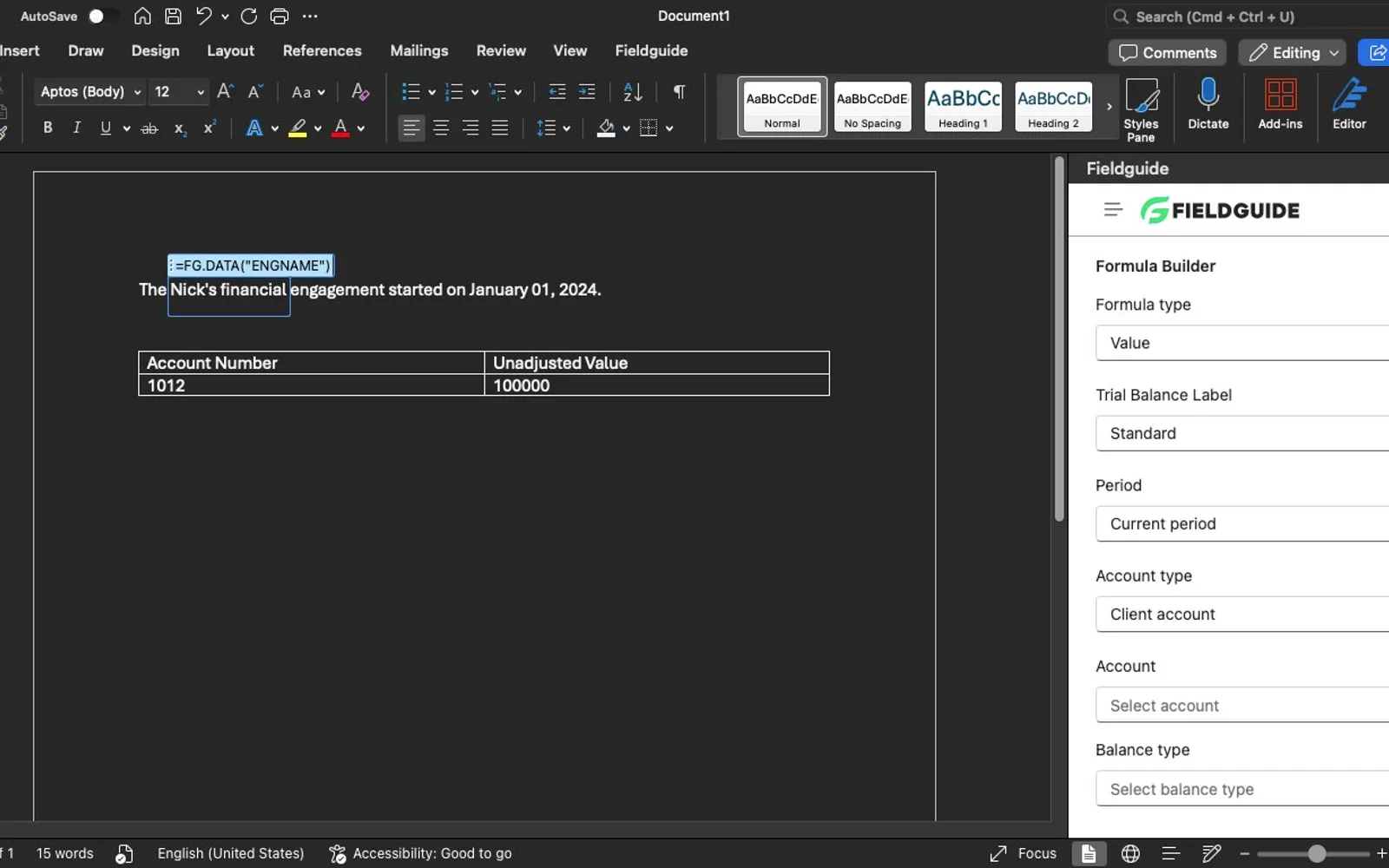Clear all formatting icon
The height and width of the screenshot is (868, 1389).
[x=360, y=91]
